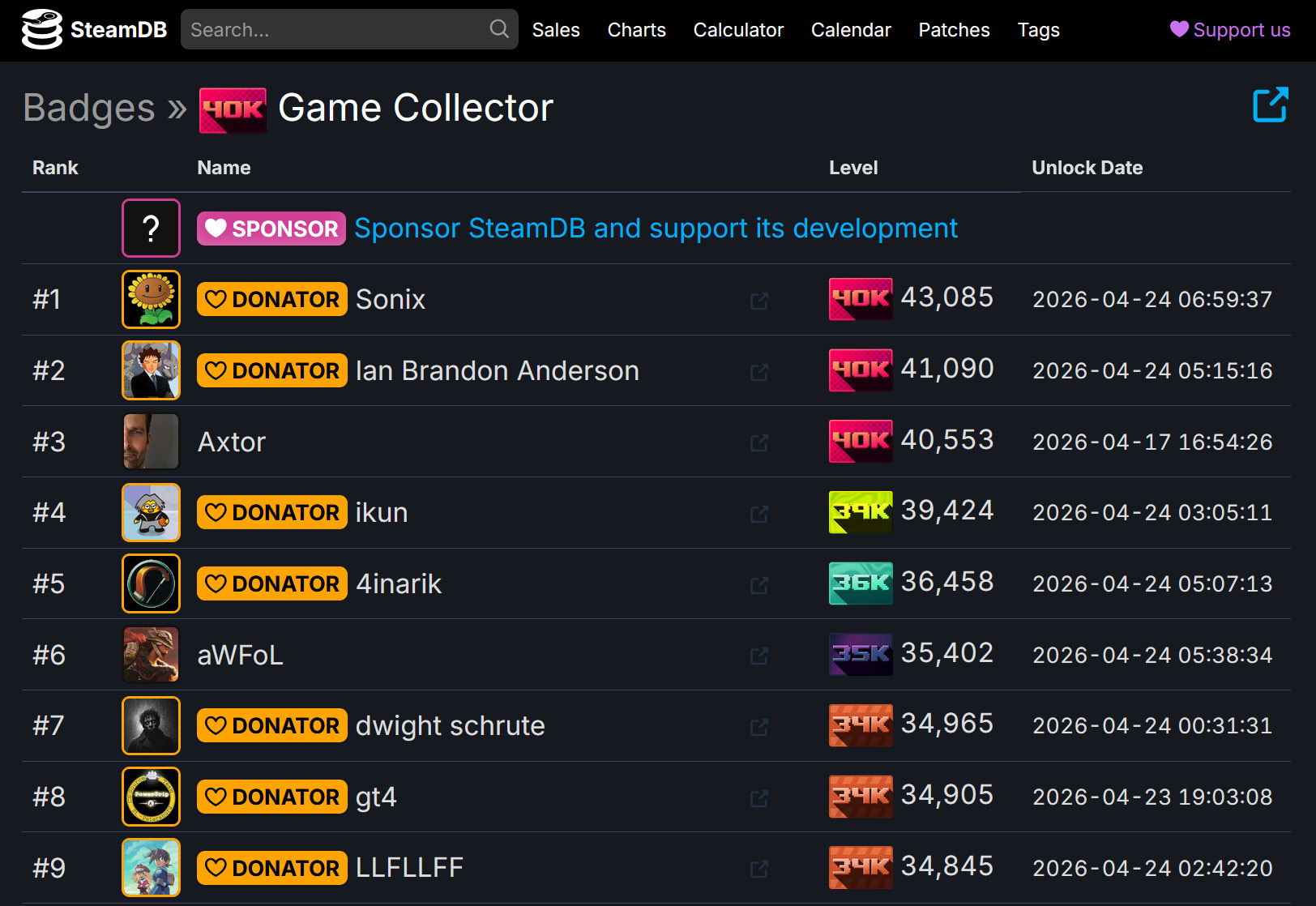Image resolution: width=1316 pixels, height=906 pixels.
Task: Click the DONATOR badge next to dwight schrute
Action: coord(271,725)
